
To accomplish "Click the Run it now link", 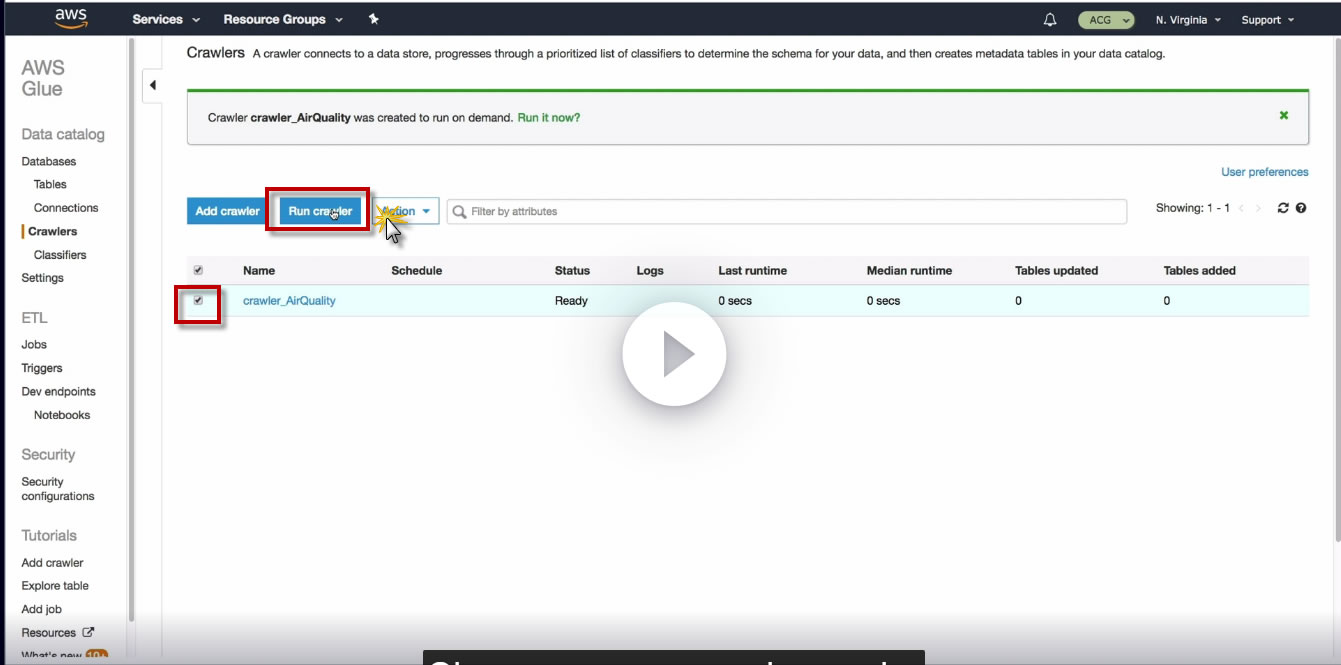I will (548, 117).
